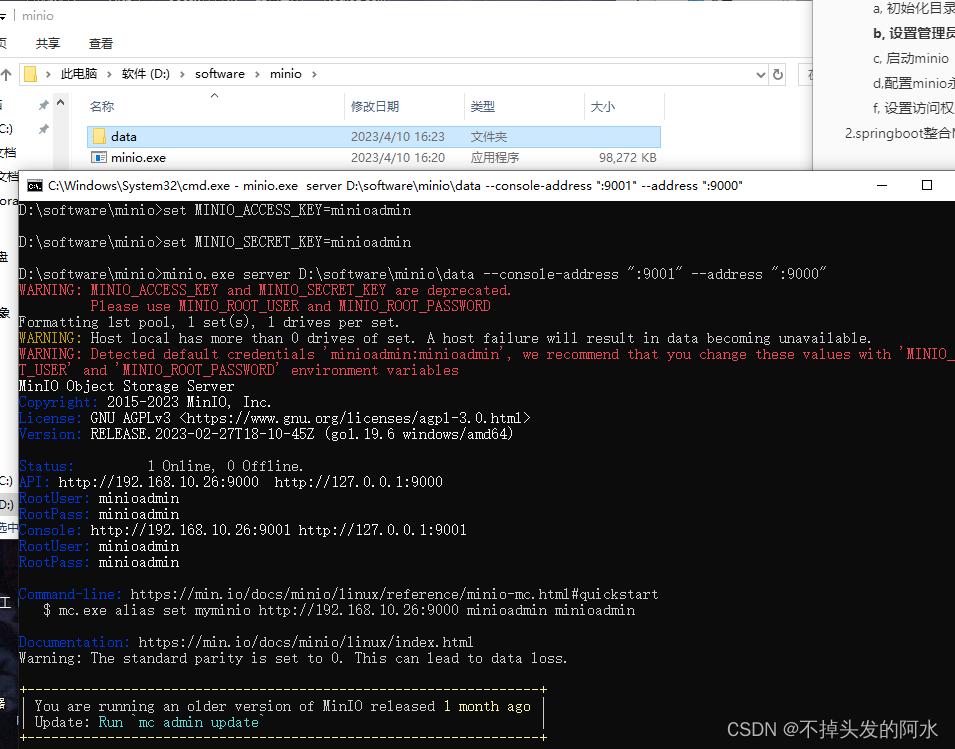Click the mc.exe alias set command
The width and height of the screenshot is (955, 749).
point(347,610)
